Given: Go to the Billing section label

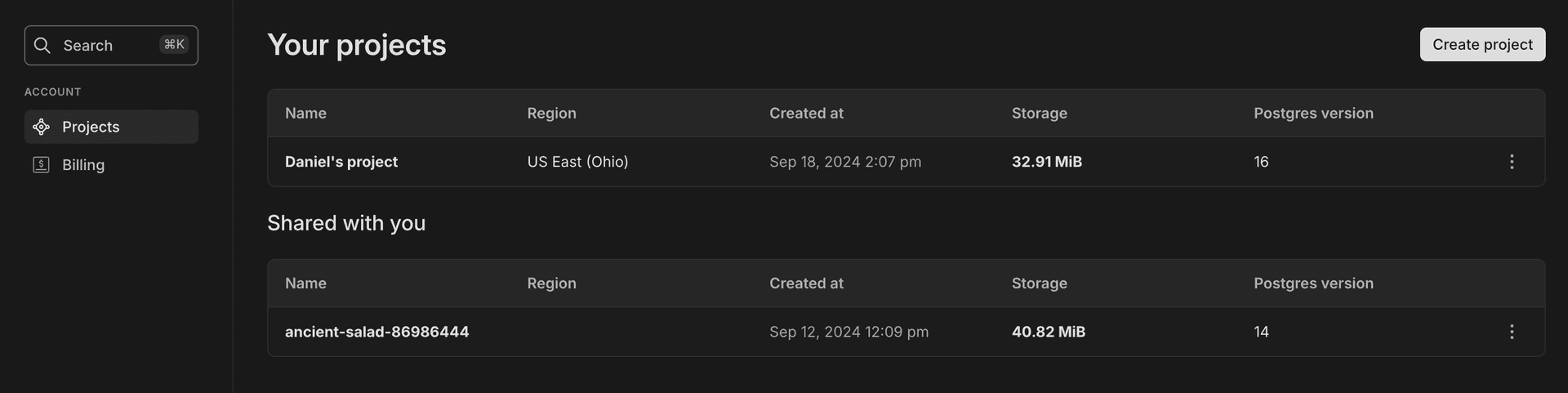Looking at the screenshot, I should (83, 165).
